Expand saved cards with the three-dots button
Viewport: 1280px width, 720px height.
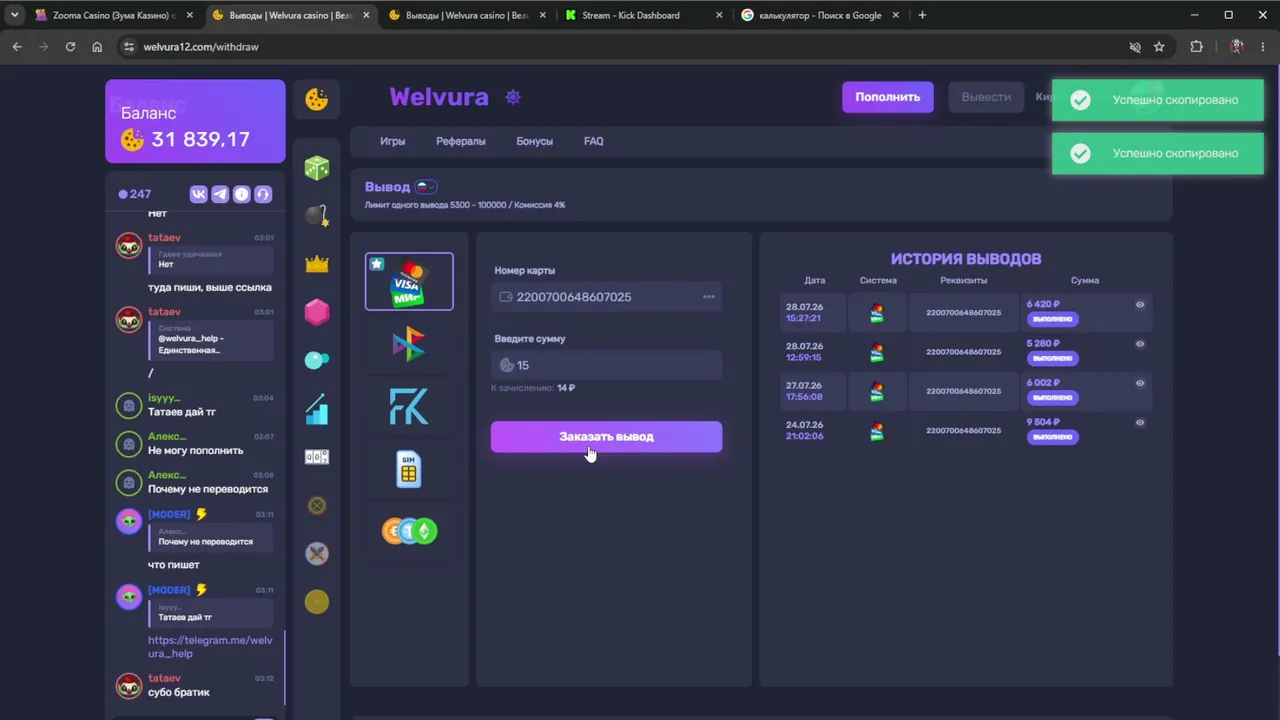pos(709,297)
